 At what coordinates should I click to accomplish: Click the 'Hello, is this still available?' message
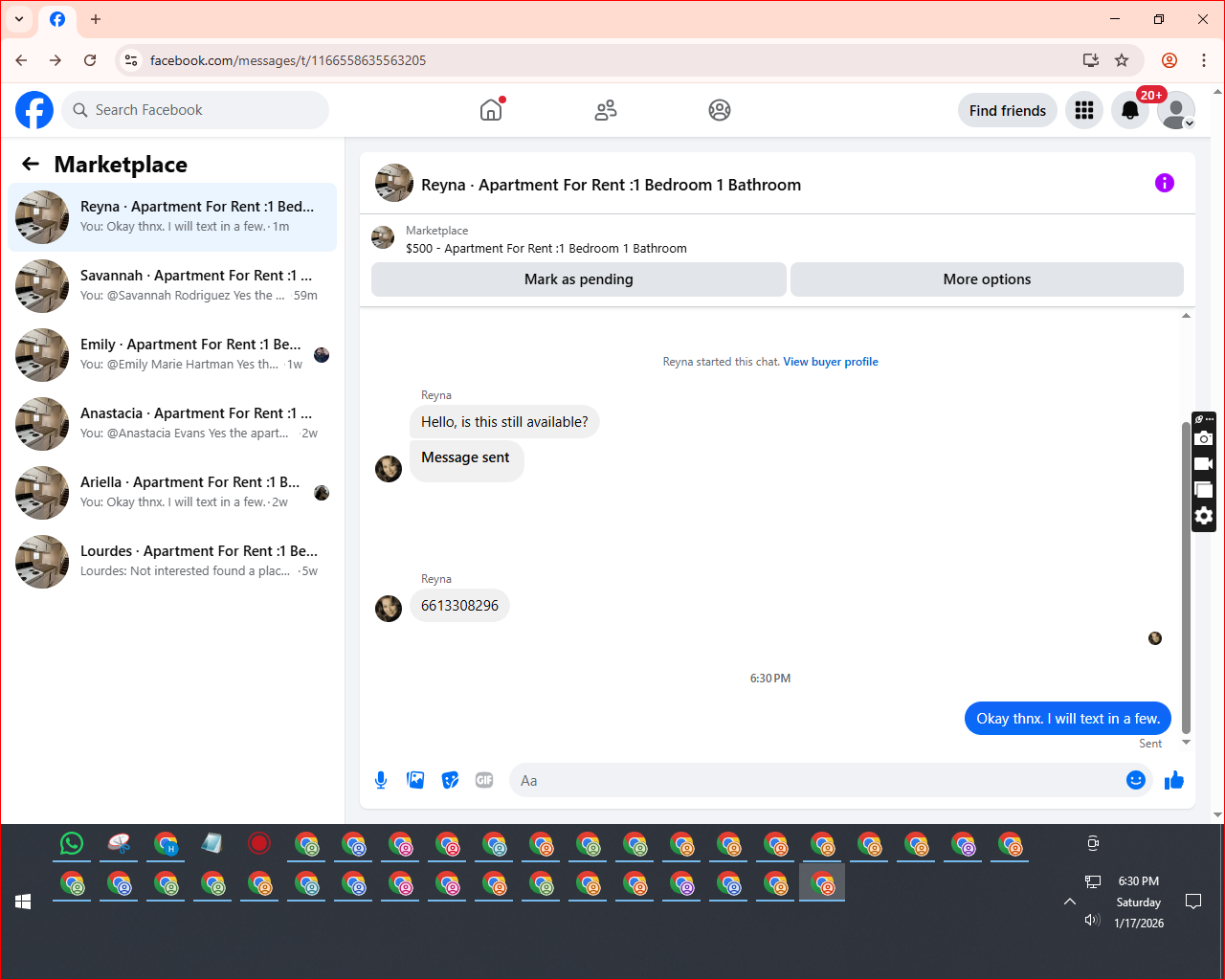point(504,422)
